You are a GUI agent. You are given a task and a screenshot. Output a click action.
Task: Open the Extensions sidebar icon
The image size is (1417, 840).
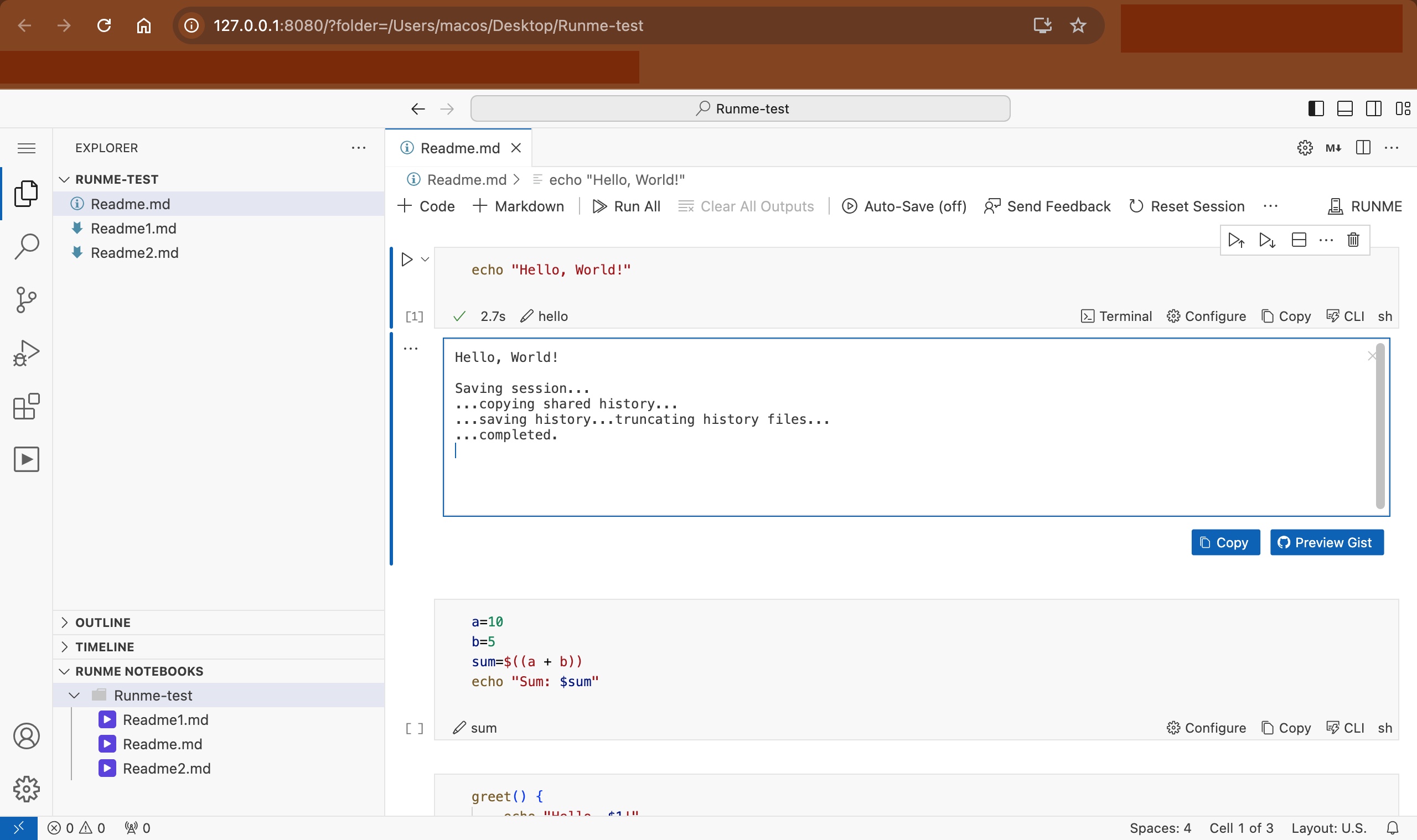26,406
